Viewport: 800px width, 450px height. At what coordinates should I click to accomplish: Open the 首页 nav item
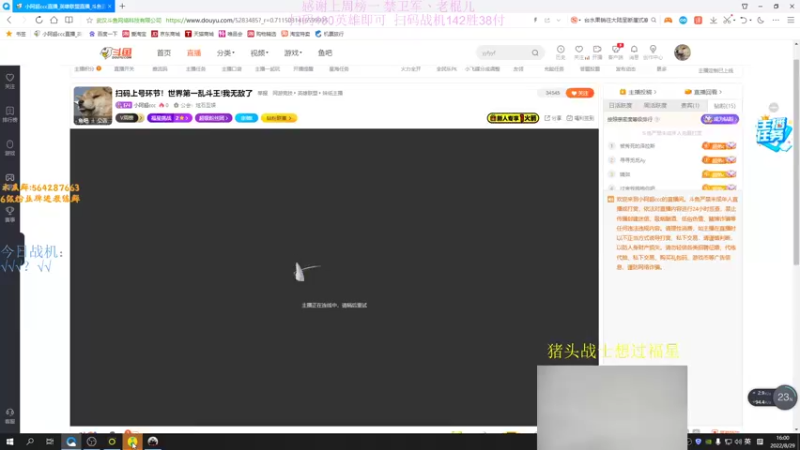point(164,53)
